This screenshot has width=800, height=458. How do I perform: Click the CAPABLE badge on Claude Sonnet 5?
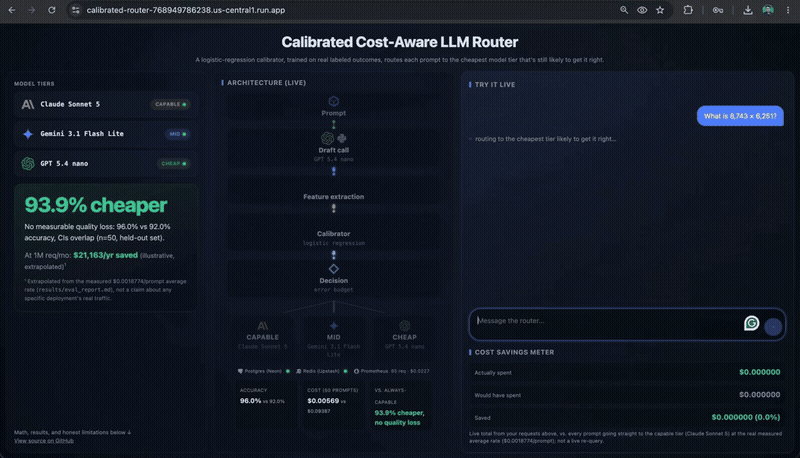pyautogui.click(x=170, y=105)
